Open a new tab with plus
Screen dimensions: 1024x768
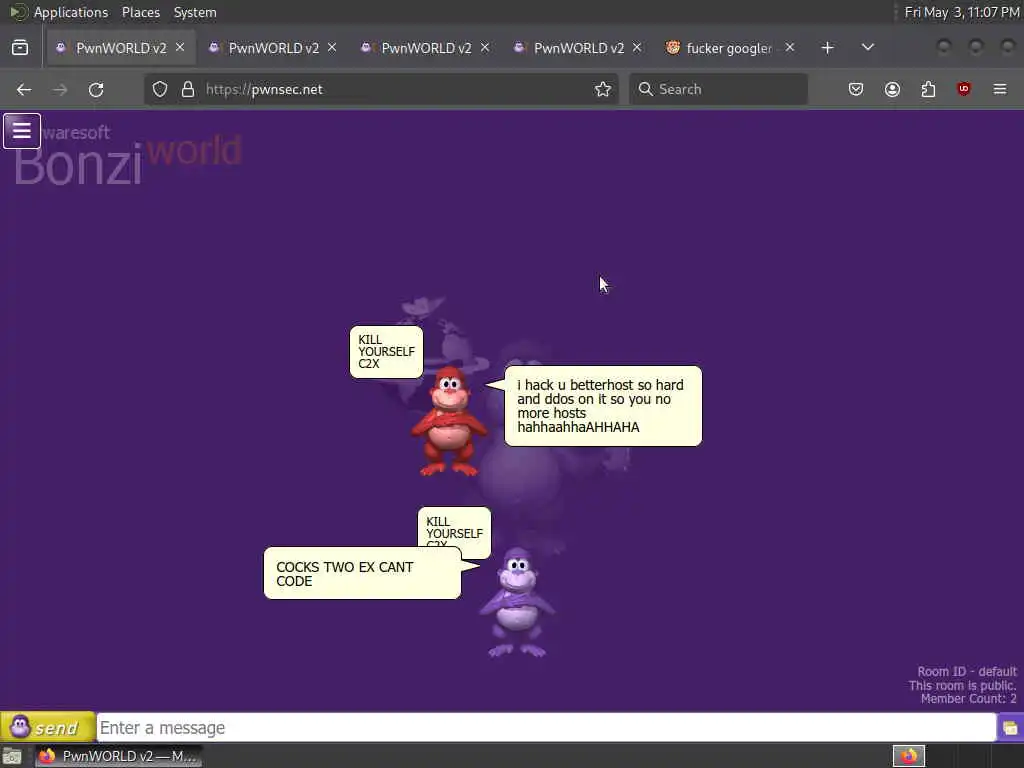[x=827, y=48]
